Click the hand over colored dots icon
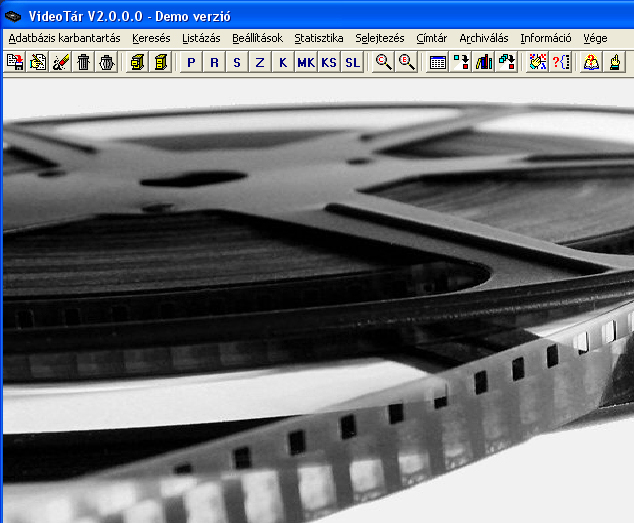This screenshot has height=523, width=634. [537, 62]
